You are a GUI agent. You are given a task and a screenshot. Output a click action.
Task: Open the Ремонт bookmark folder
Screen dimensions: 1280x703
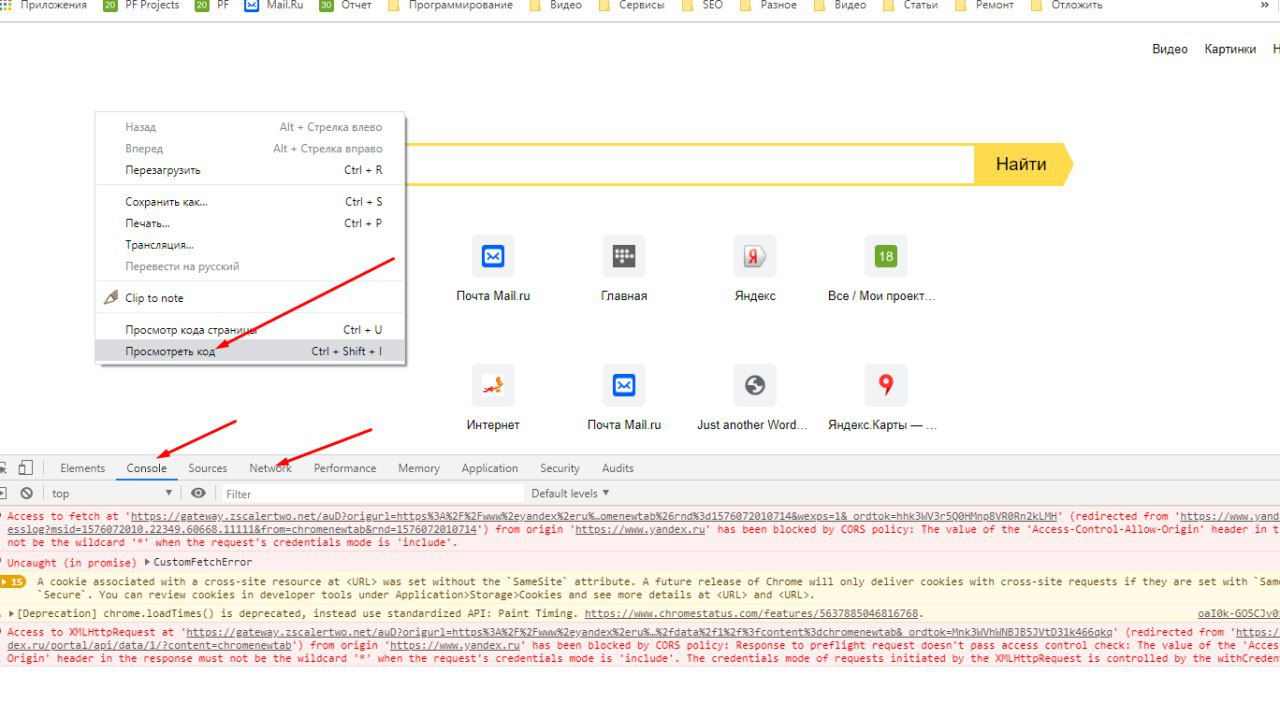tap(984, 5)
